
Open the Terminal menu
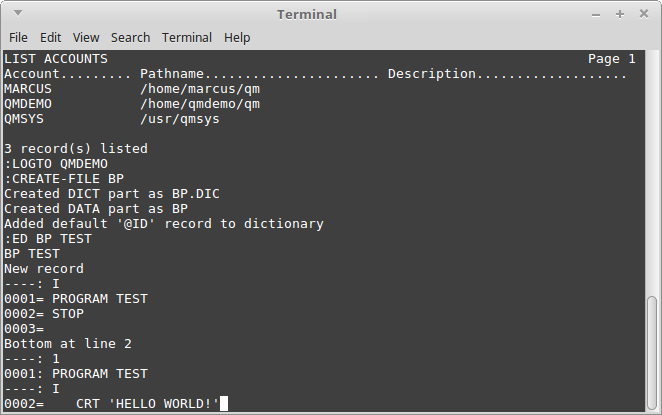pos(187,38)
